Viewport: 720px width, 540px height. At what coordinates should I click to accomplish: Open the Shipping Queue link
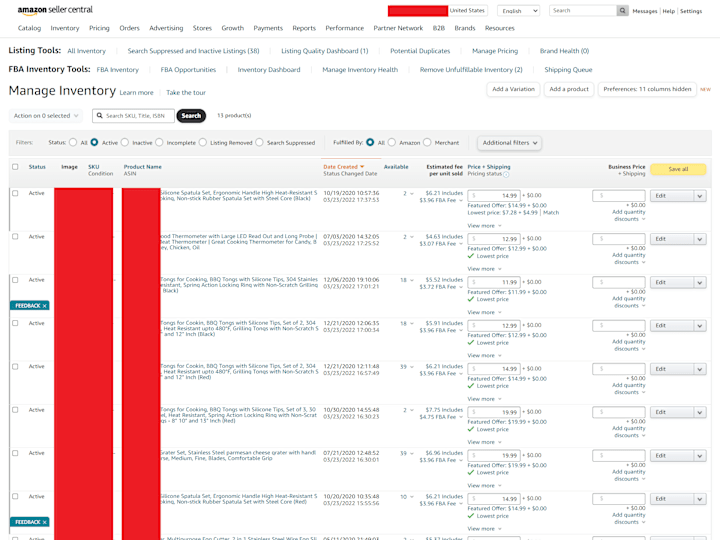[568, 70]
